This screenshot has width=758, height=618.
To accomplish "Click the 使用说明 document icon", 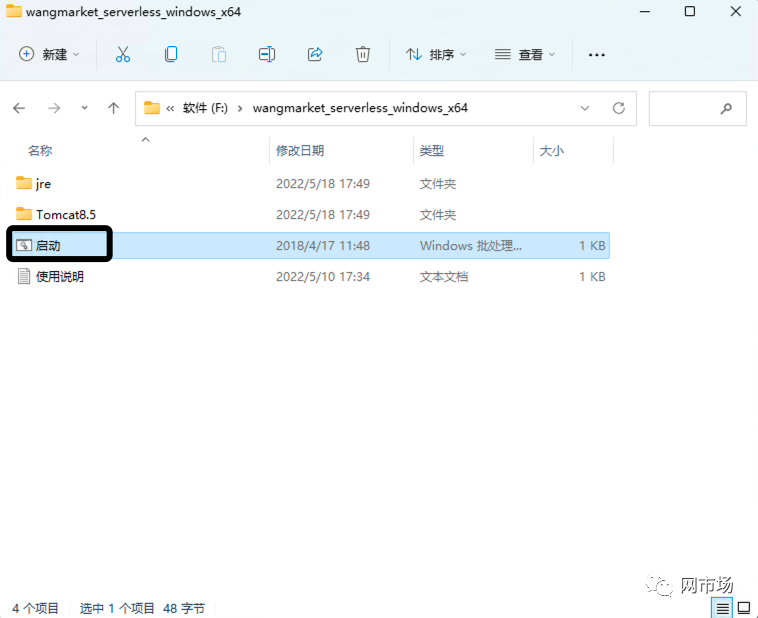I will tap(24, 276).
